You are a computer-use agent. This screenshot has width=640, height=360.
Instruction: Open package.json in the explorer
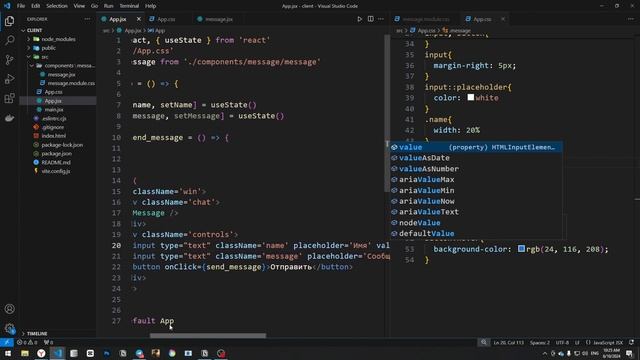click(56, 154)
